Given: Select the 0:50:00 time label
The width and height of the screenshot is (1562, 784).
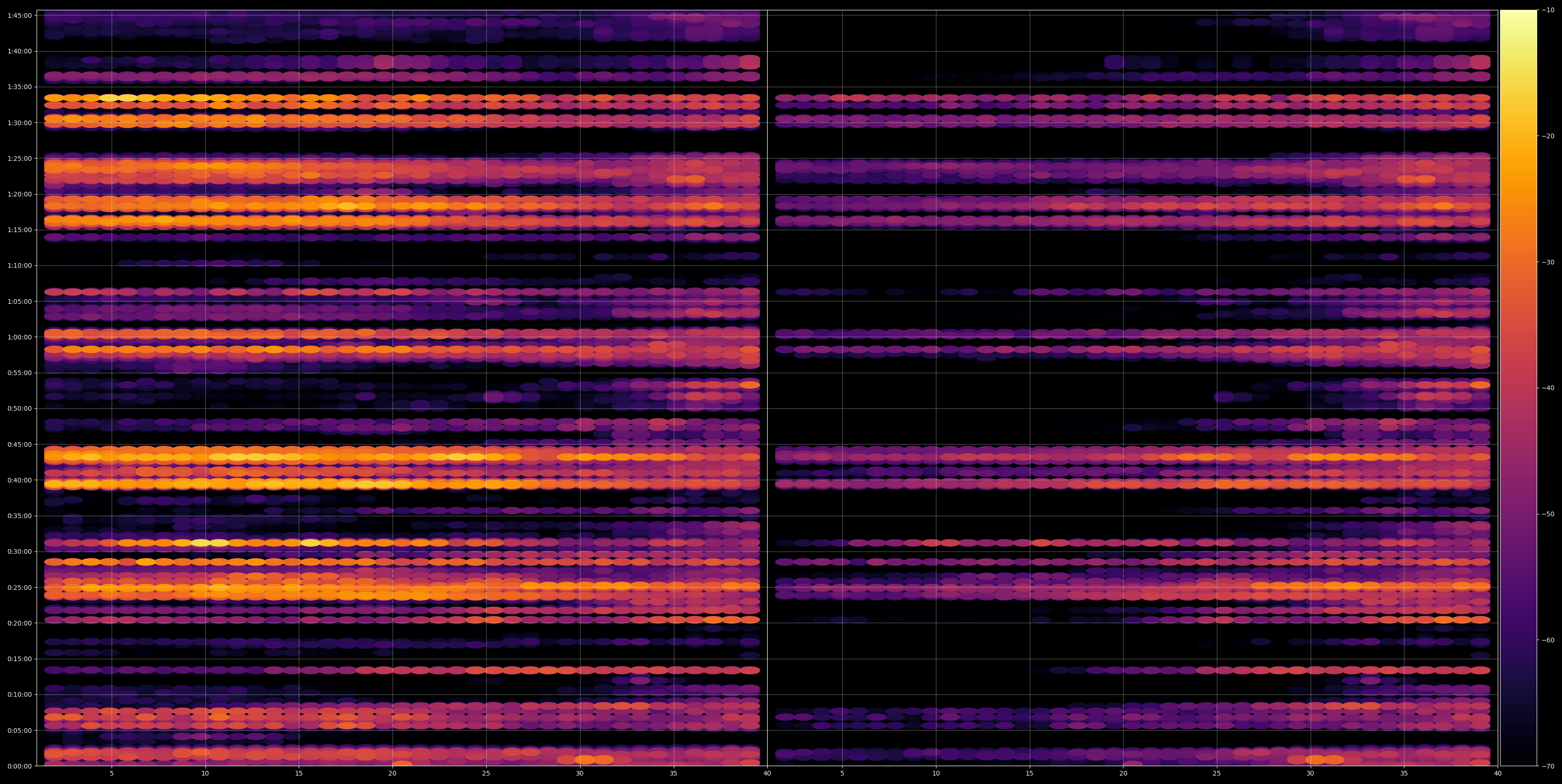Looking at the screenshot, I should point(19,408).
